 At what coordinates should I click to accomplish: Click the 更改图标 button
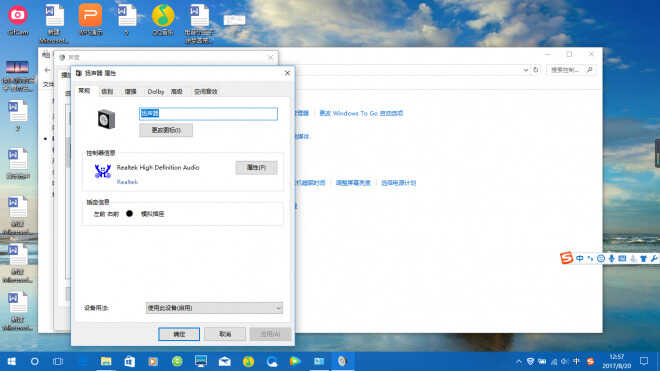click(166, 130)
